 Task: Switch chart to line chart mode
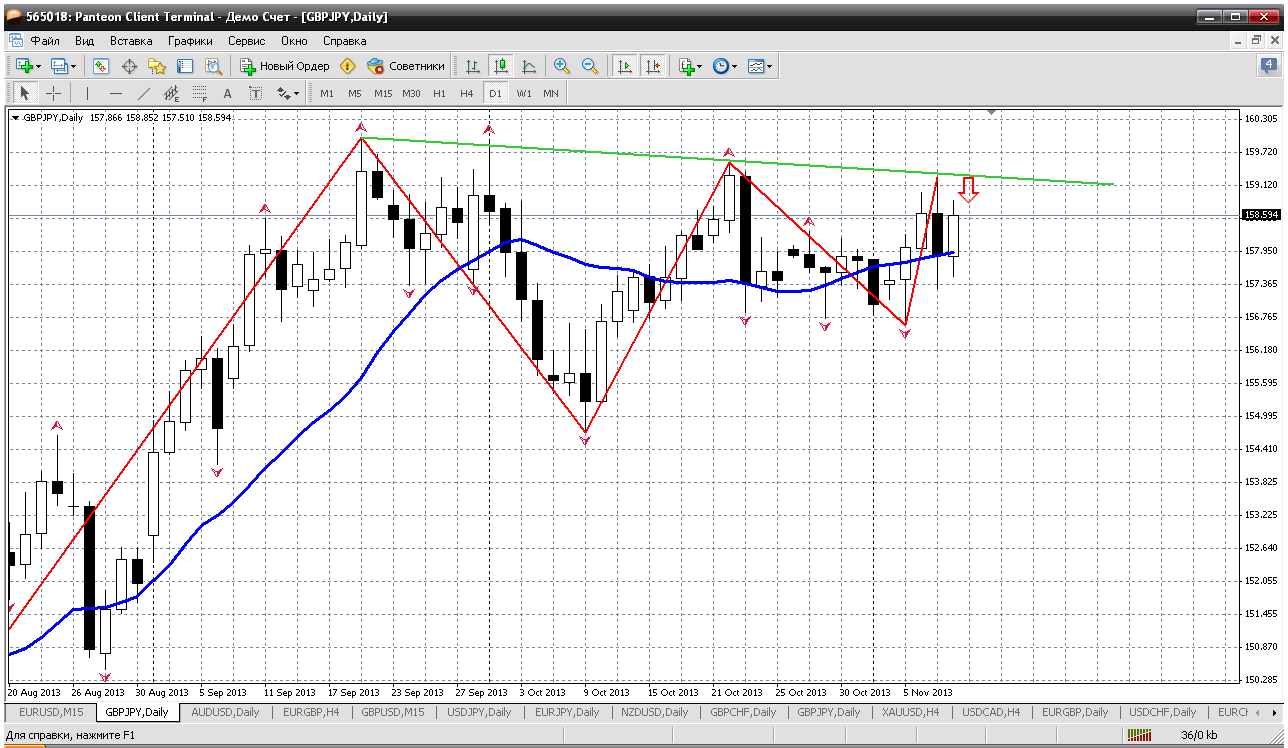529,66
